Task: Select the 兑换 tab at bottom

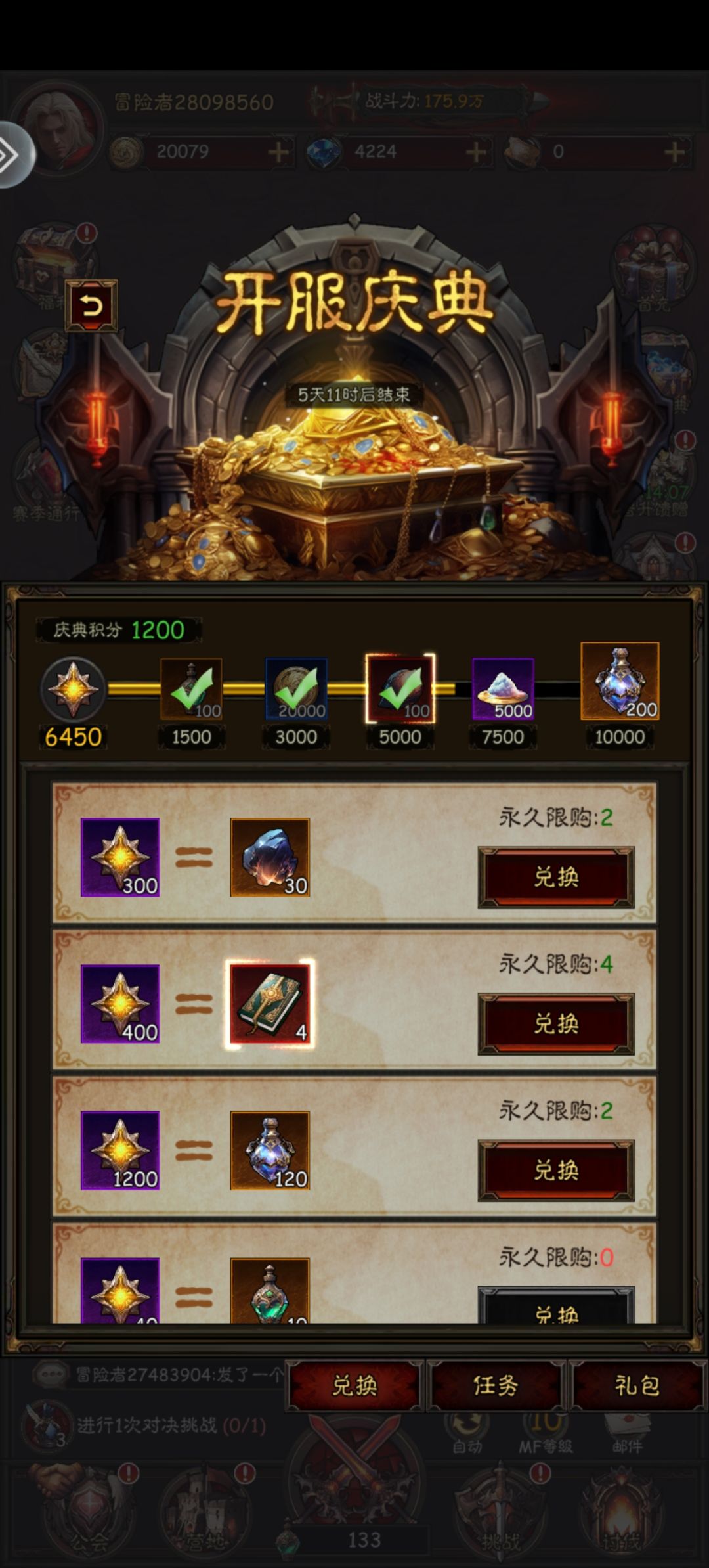Action: pyautogui.click(x=354, y=1385)
